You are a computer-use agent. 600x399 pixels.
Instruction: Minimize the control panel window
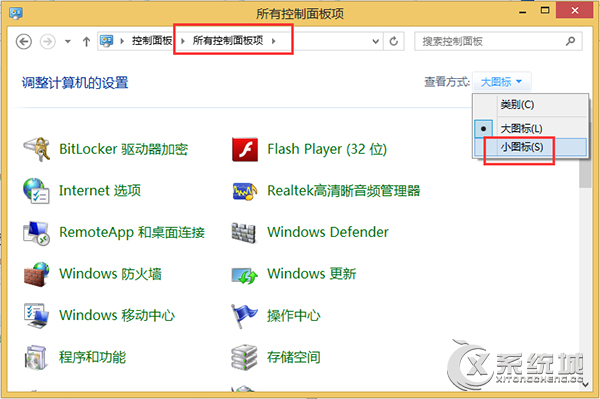tap(523, 11)
